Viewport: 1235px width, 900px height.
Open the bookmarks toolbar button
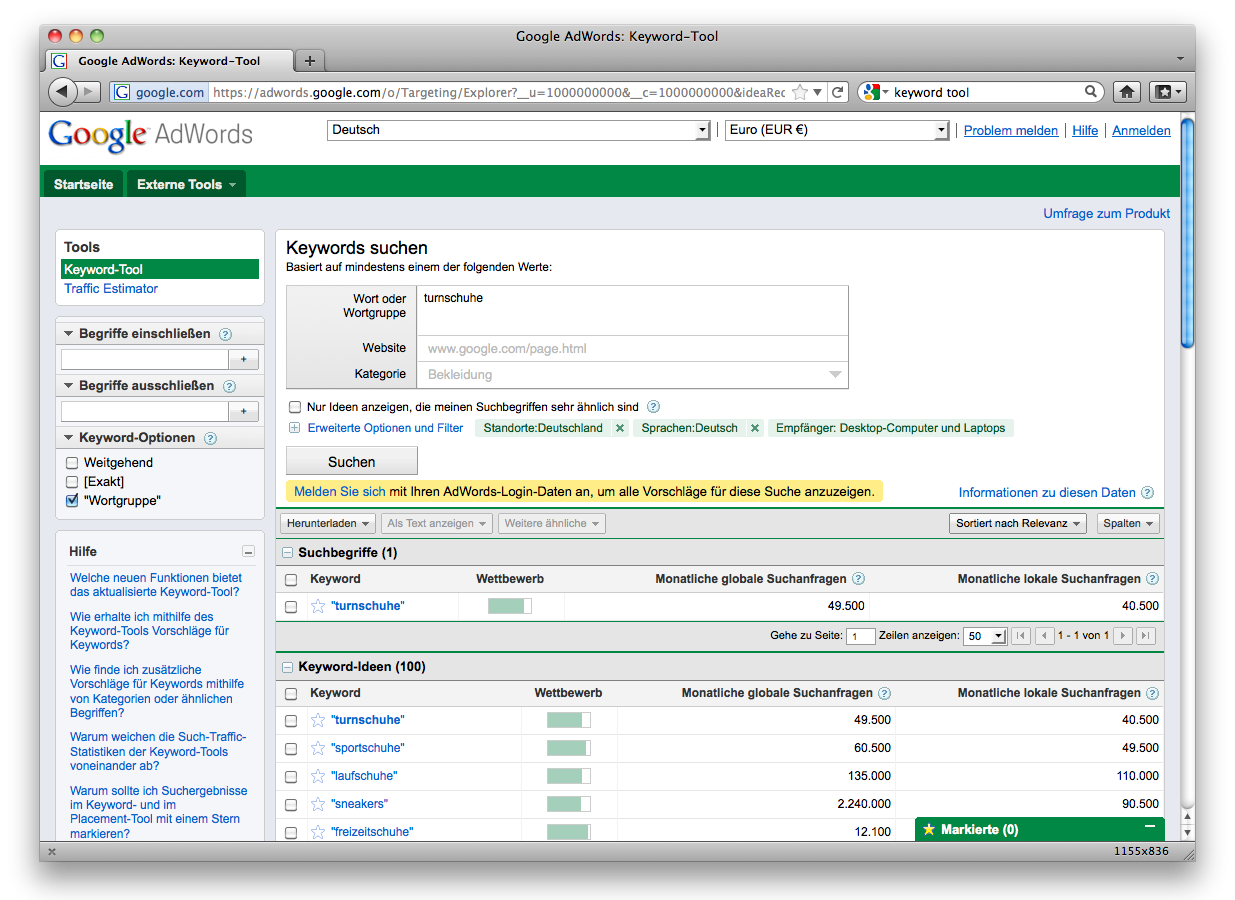(1167, 92)
